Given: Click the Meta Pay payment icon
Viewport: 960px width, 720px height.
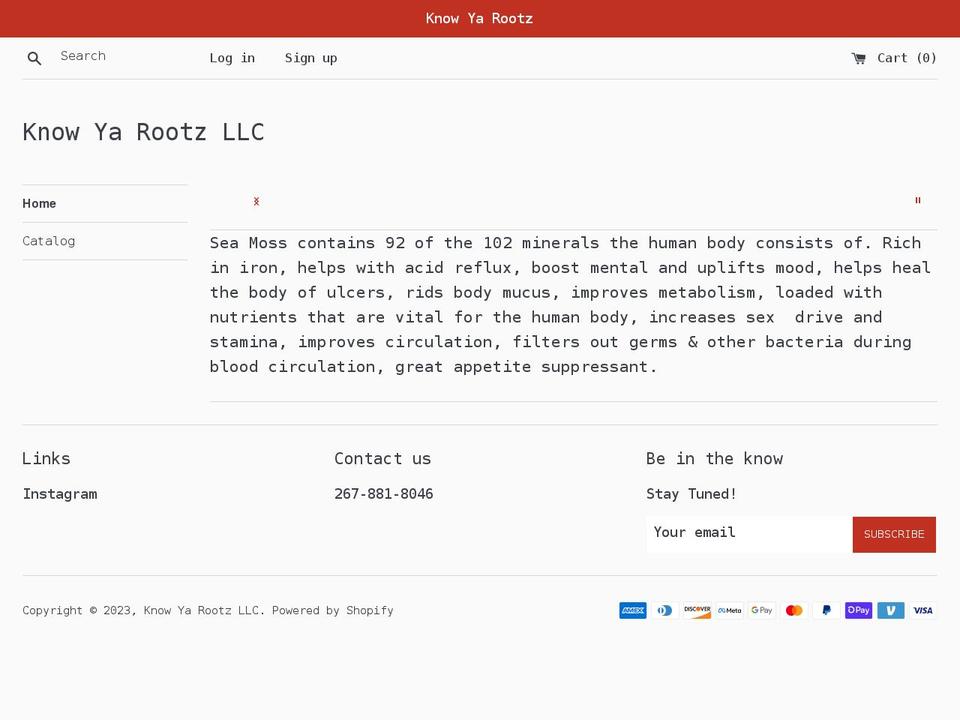Looking at the screenshot, I should (729, 610).
